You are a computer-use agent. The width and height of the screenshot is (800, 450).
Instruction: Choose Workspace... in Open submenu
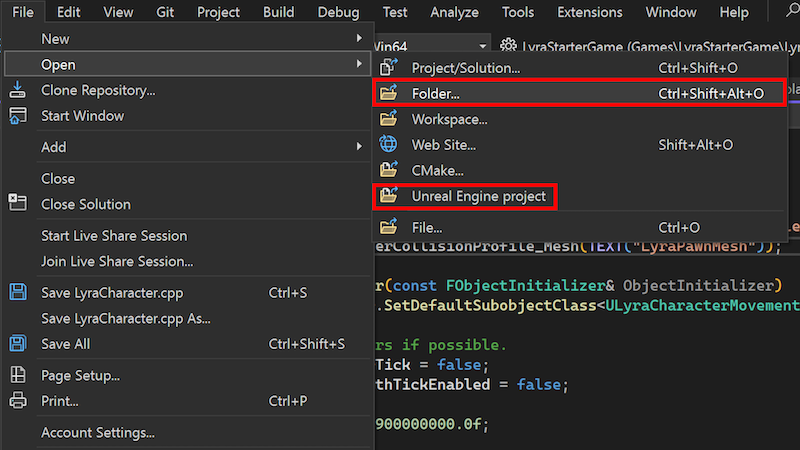(x=581, y=119)
